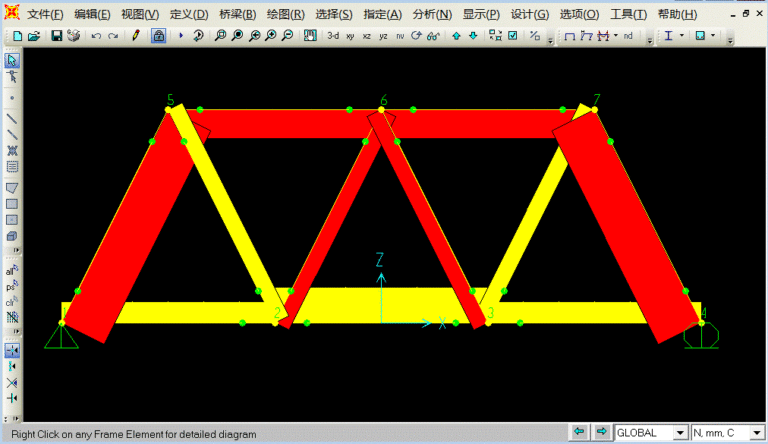Open the 定义(D) menu

189,14
